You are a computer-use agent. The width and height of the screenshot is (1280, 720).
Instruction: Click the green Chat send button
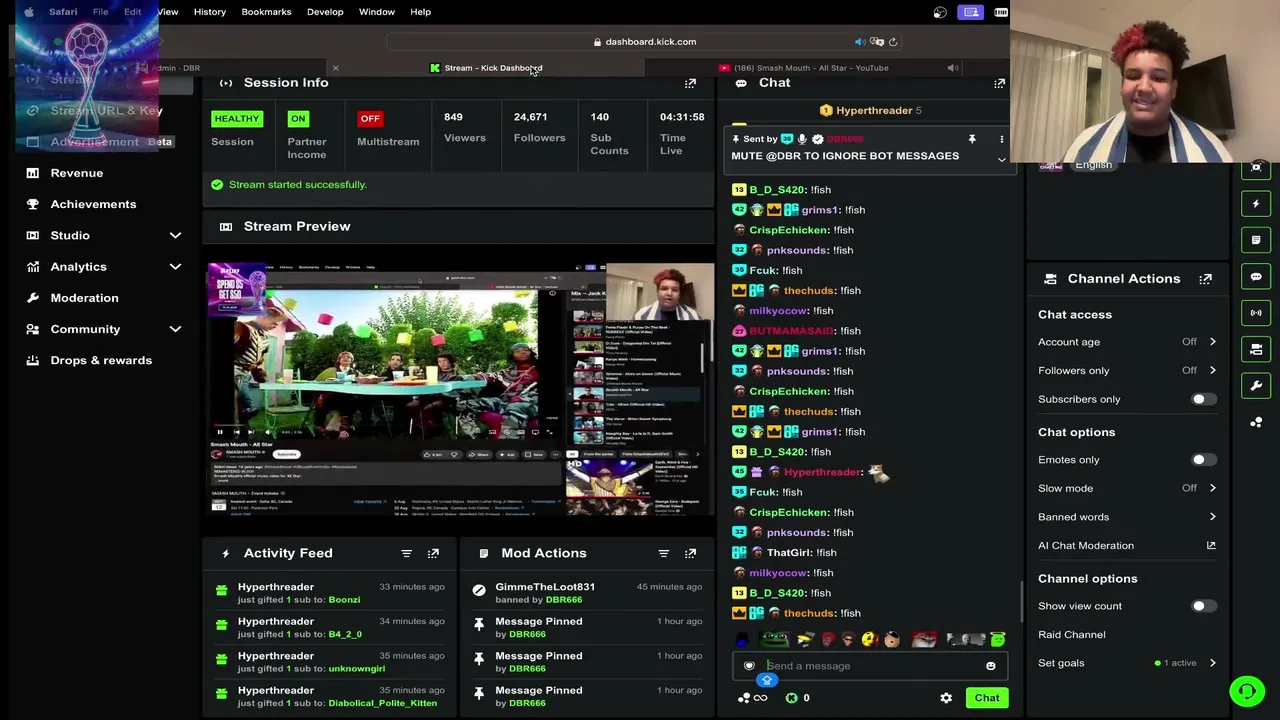[987, 698]
